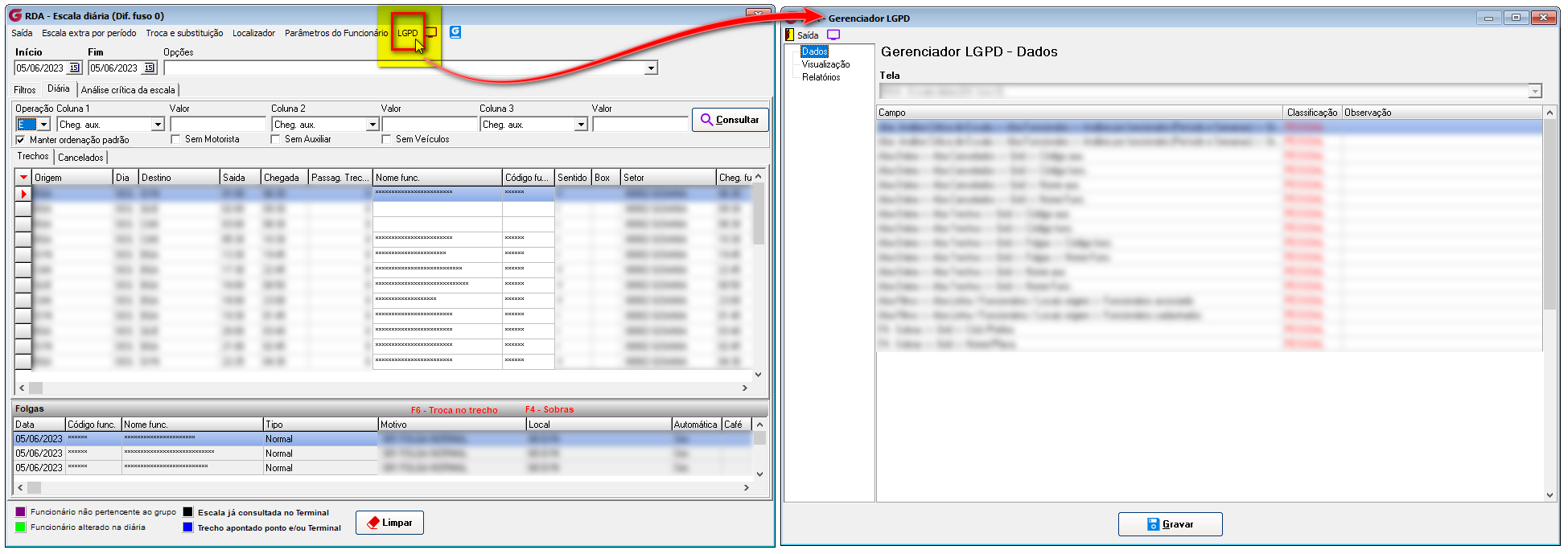The image size is (1568, 554).
Task: Click Trechos grid horizontal scrollbar right arrow
Action: [745, 388]
